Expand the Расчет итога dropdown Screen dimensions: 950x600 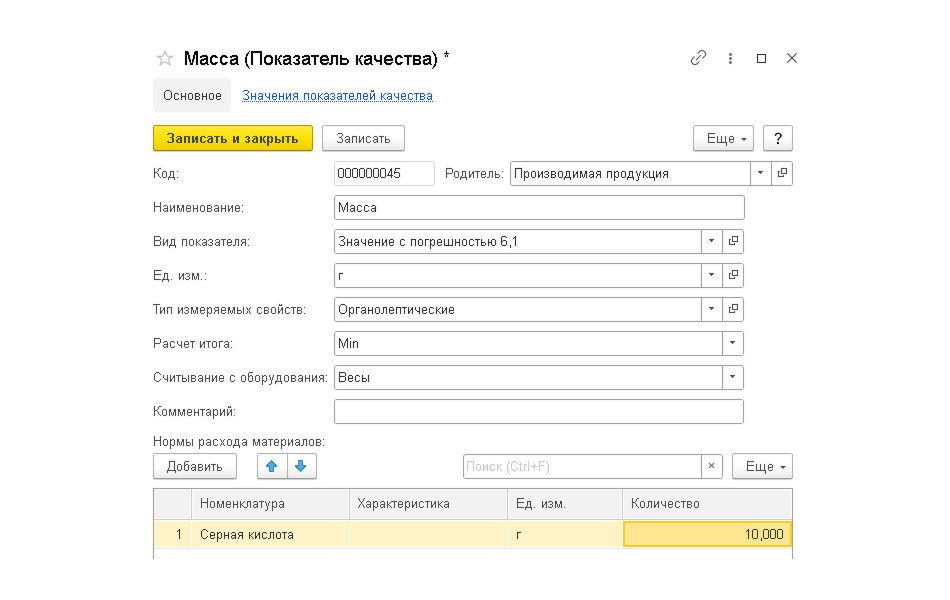732,343
